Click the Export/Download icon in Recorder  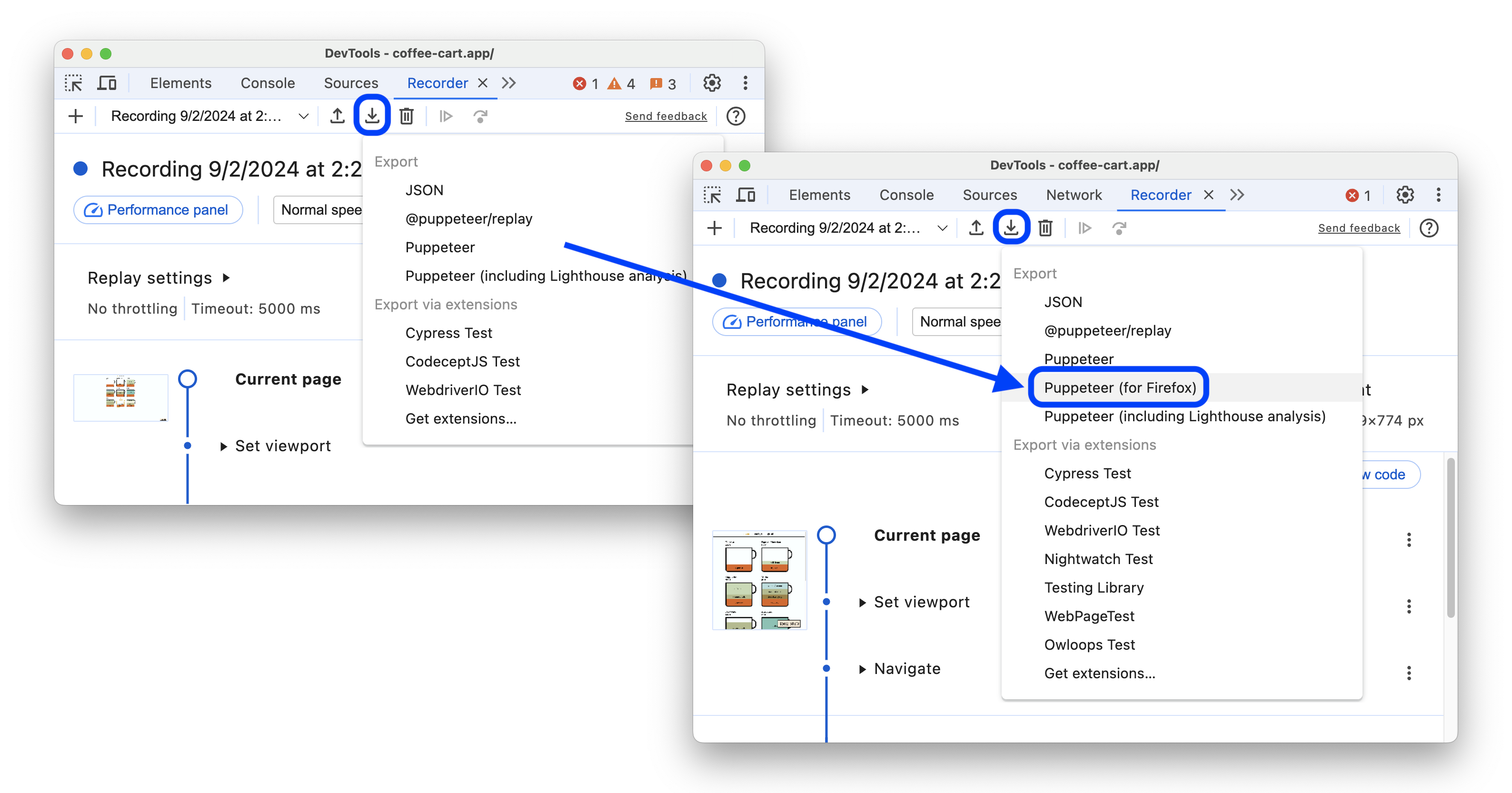pyautogui.click(x=372, y=116)
